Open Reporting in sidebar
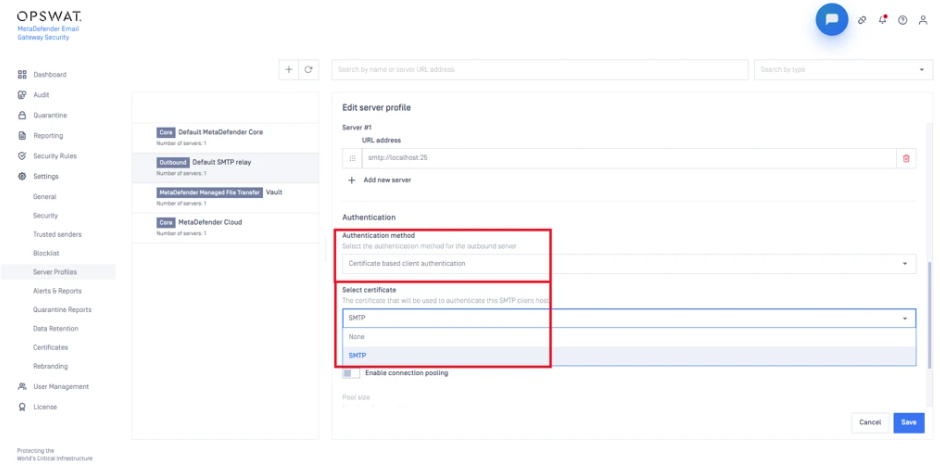The image size is (940, 472). click(48, 136)
